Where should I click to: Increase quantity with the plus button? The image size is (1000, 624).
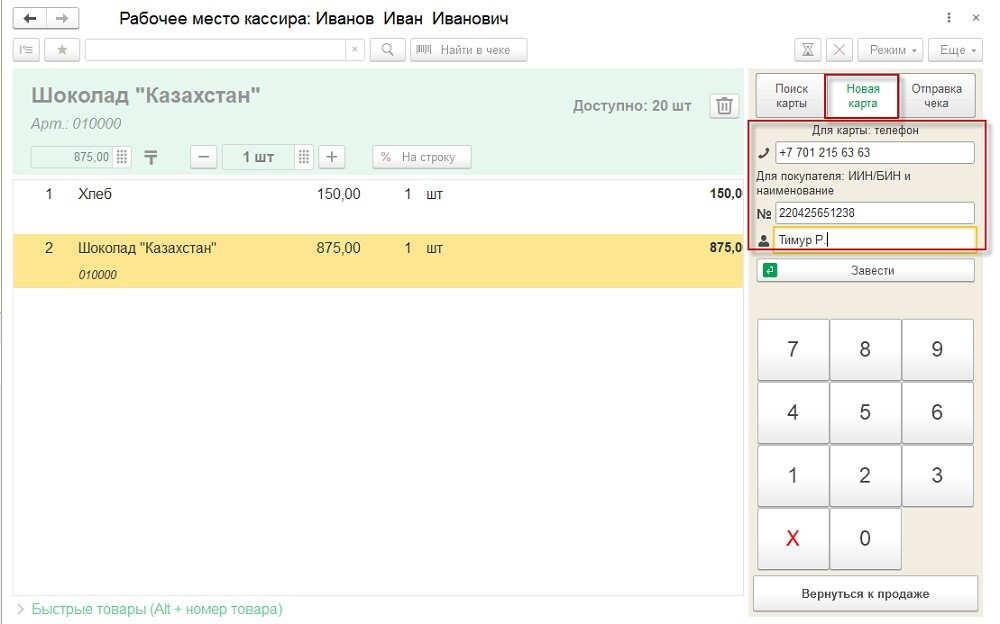click(331, 157)
